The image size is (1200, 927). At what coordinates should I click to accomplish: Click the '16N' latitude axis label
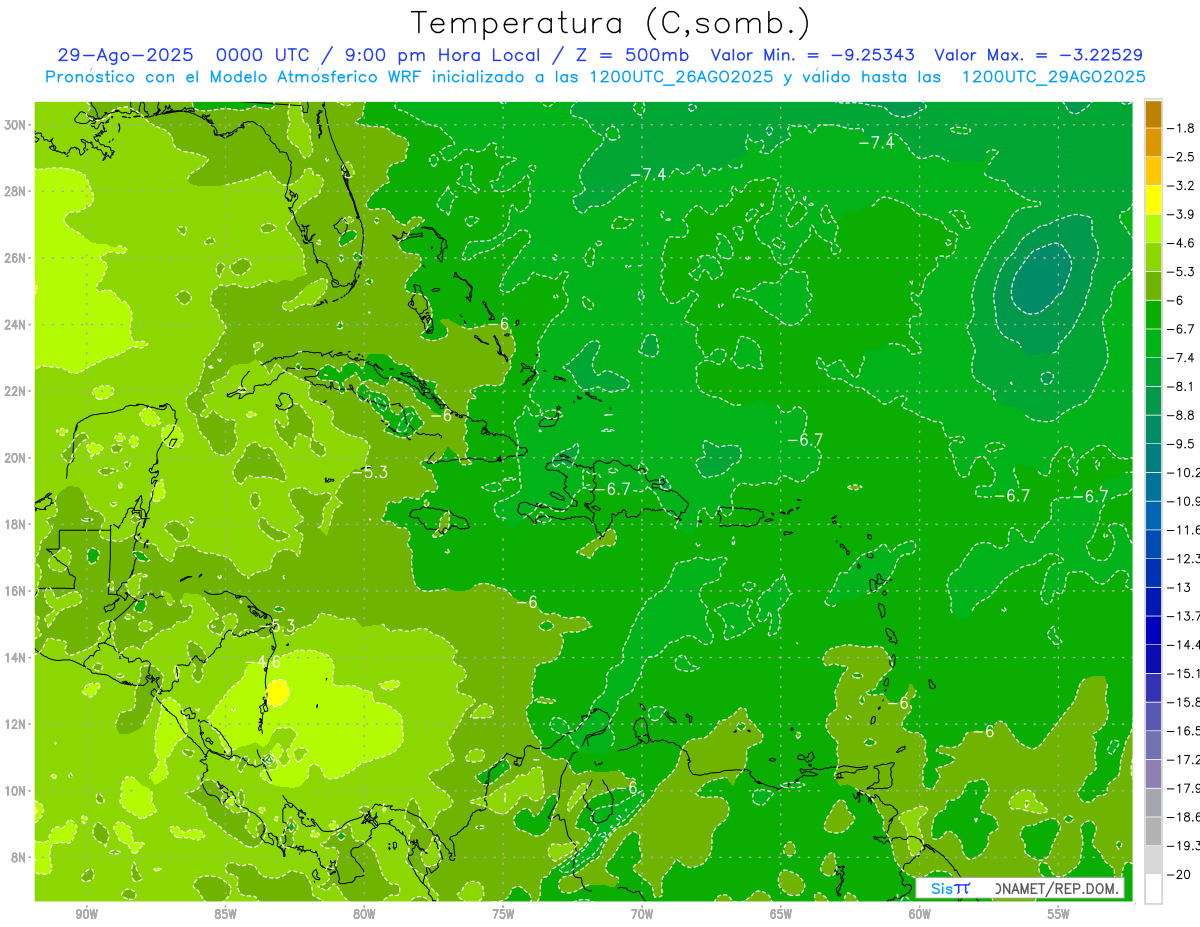click(x=16, y=591)
